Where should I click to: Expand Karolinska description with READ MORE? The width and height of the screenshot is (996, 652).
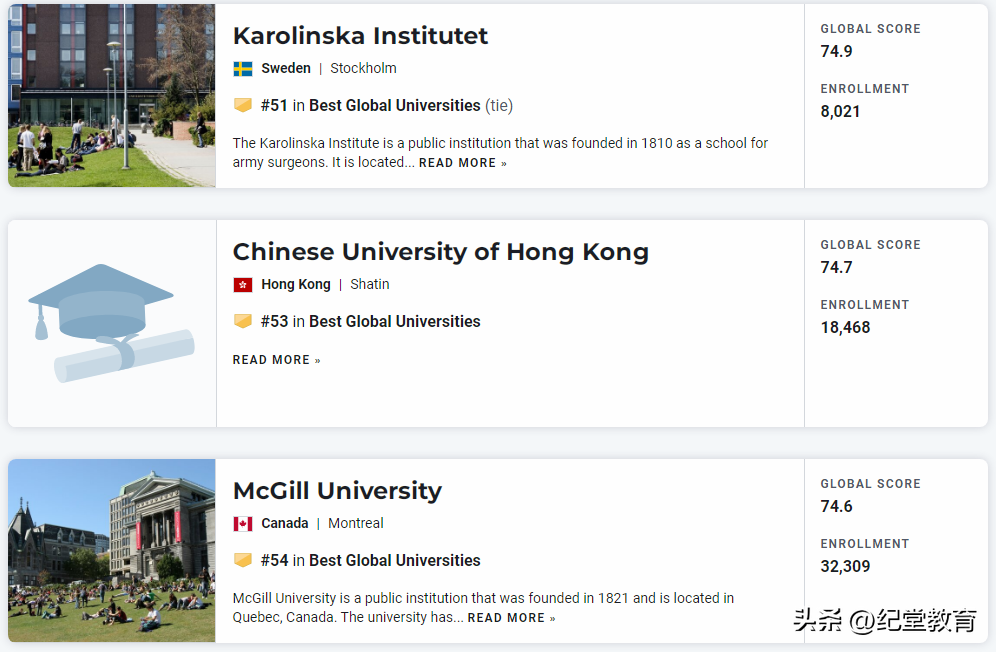click(462, 163)
